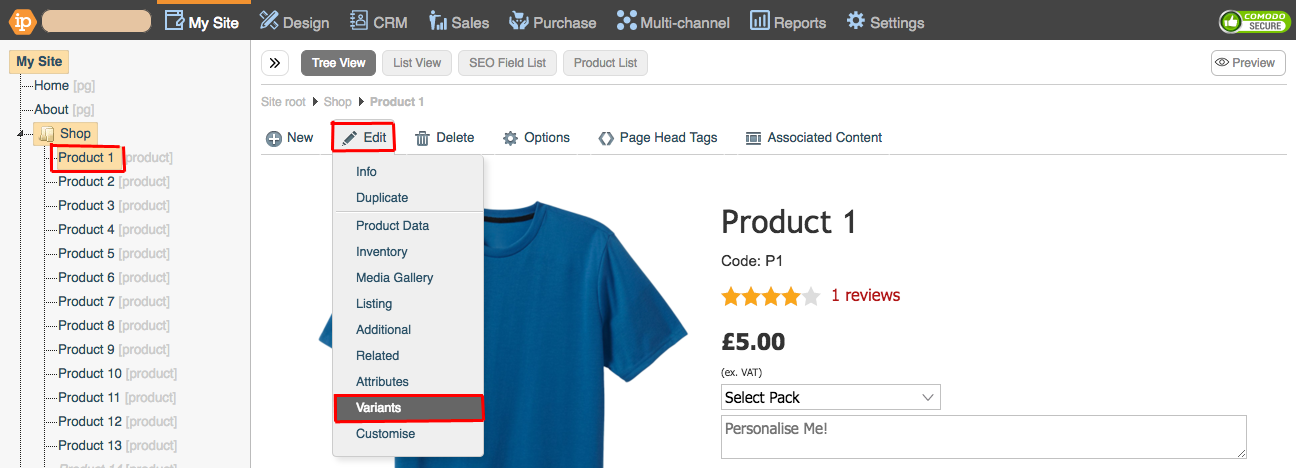Click the New plus icon
The width and height of the screenshot is (1296, 468).
tap(274, 138)
